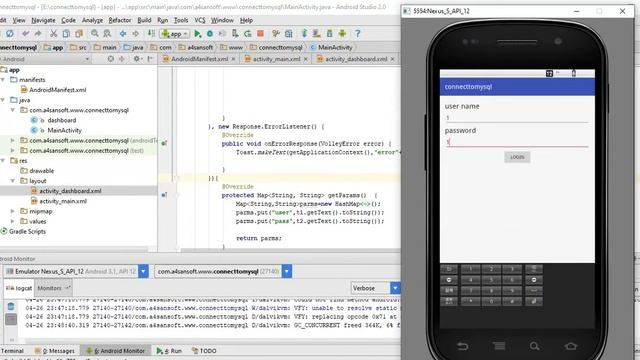
Task: Select Gradle Scripts in the project tree
Action: (23, 231)
